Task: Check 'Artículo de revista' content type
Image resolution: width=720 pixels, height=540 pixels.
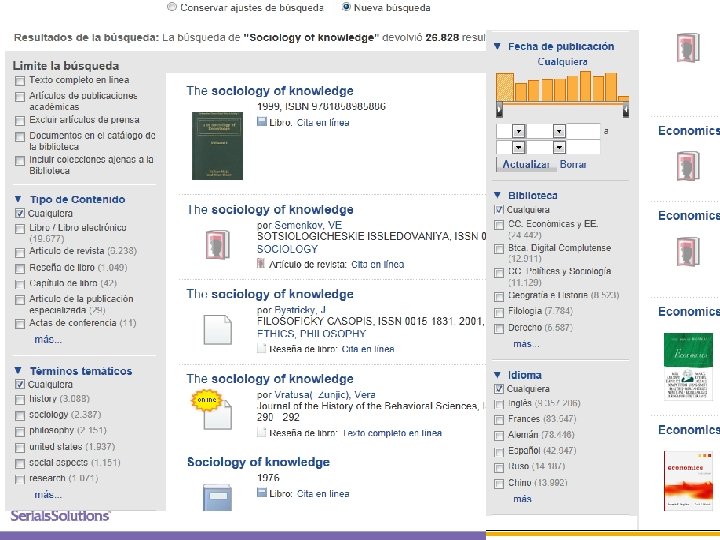Action: coord(20,253)
